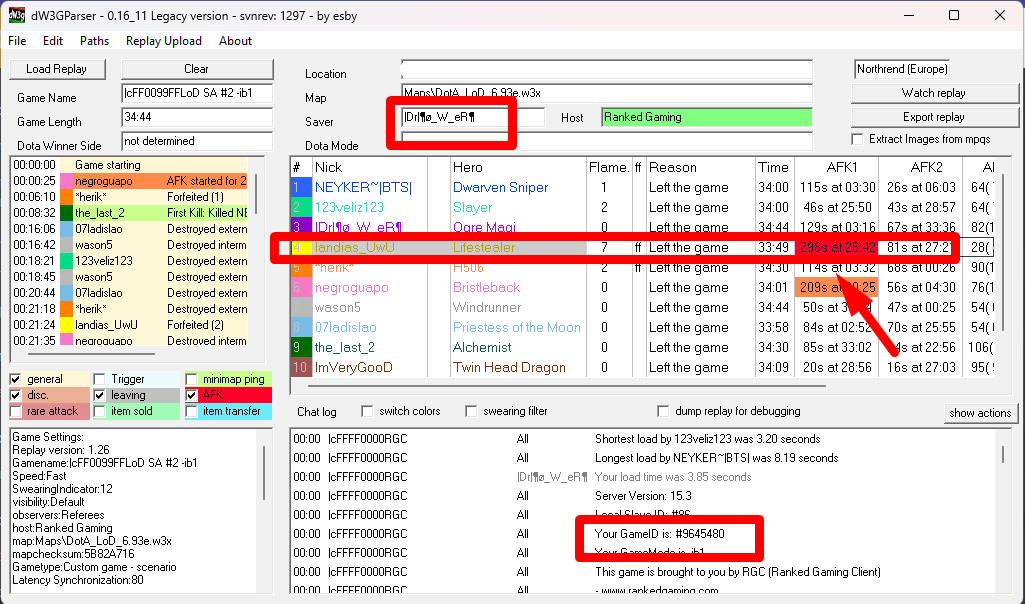The height and width of the screenshot is (604, 1025).
Task: Click the green Host field
Action: [x=707, y=117]
